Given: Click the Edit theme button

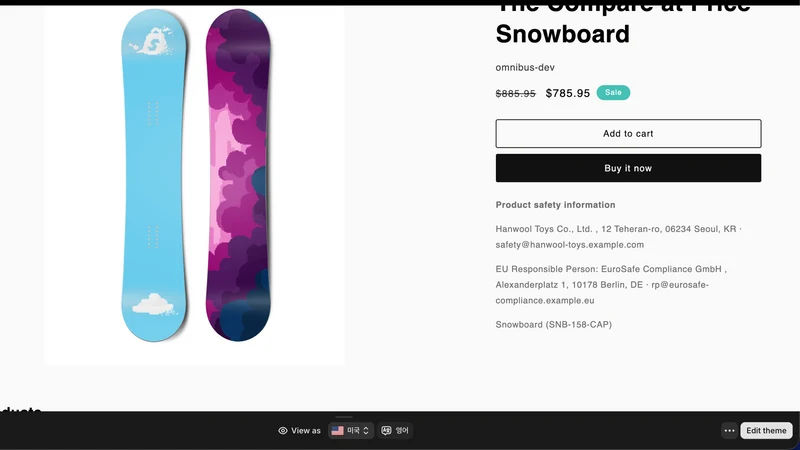Looking at the screenshot, I should (x=766, y=431).
